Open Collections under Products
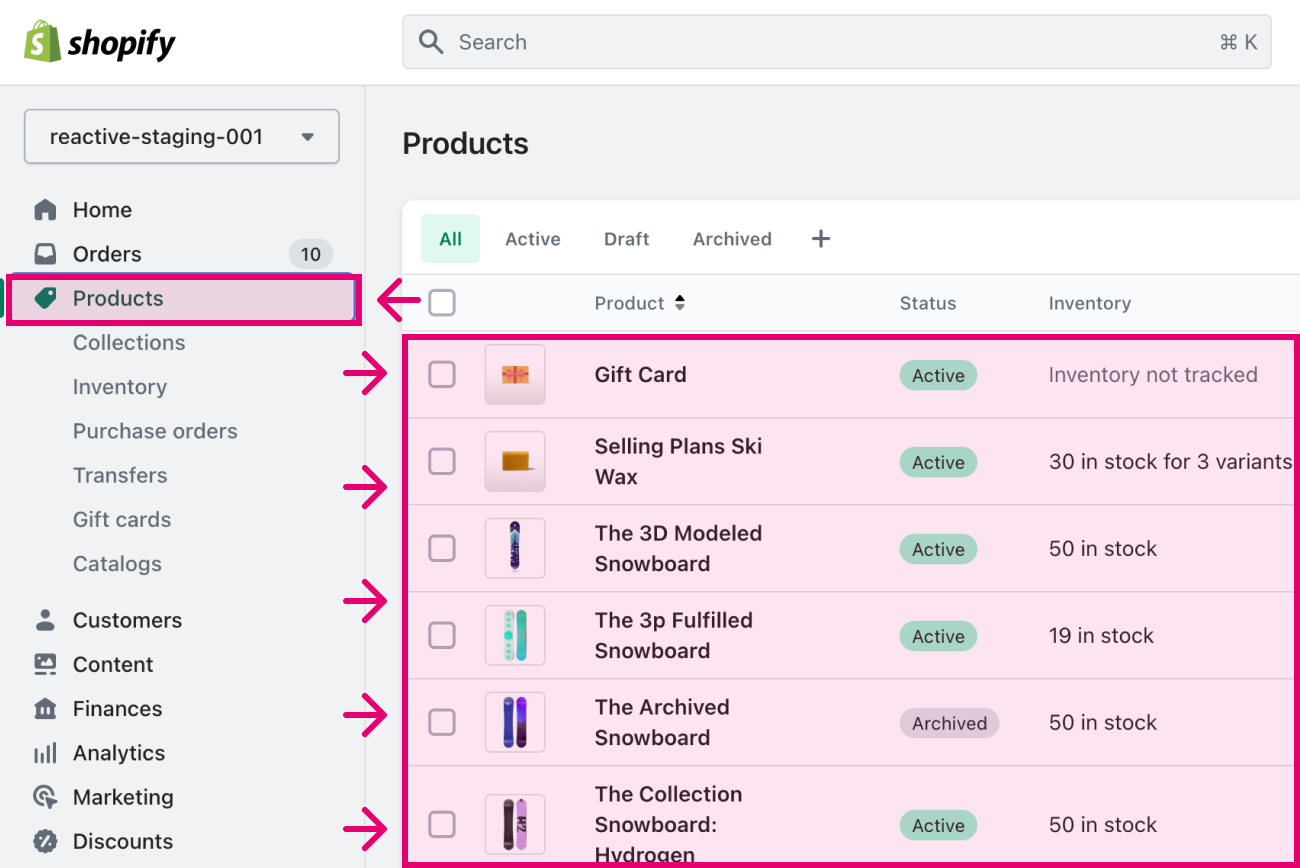 tap(129, 343)
